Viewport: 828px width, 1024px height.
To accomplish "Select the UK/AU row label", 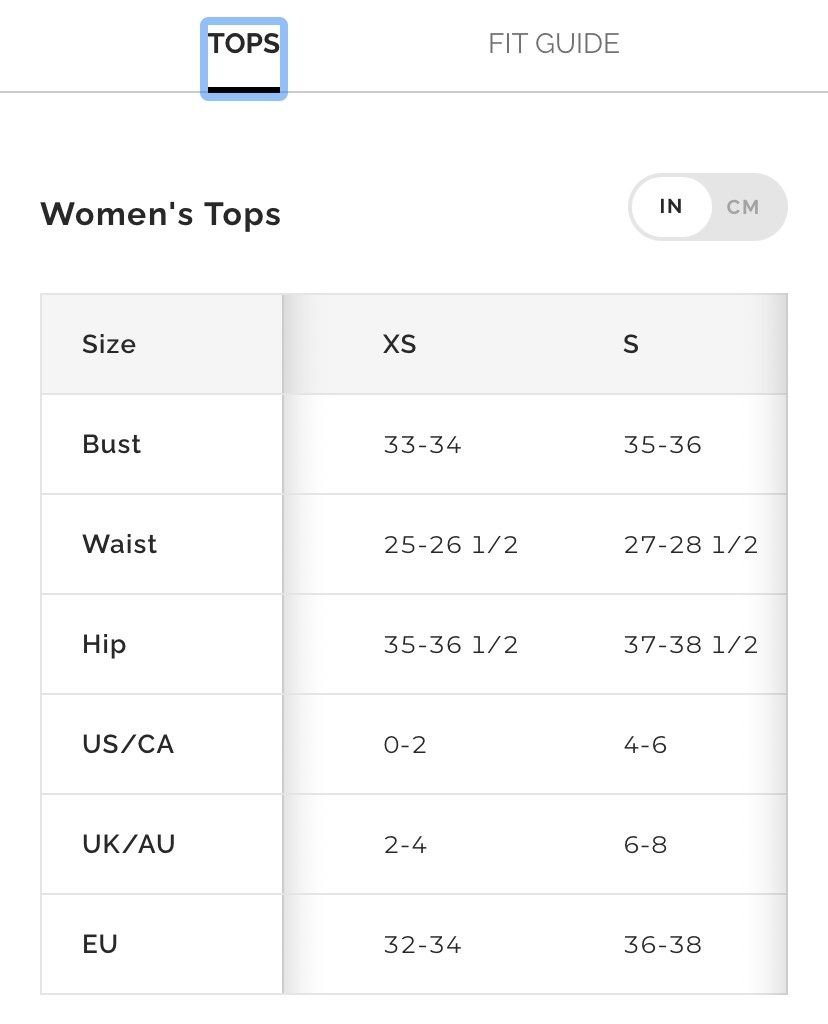I will coord(128,844).
